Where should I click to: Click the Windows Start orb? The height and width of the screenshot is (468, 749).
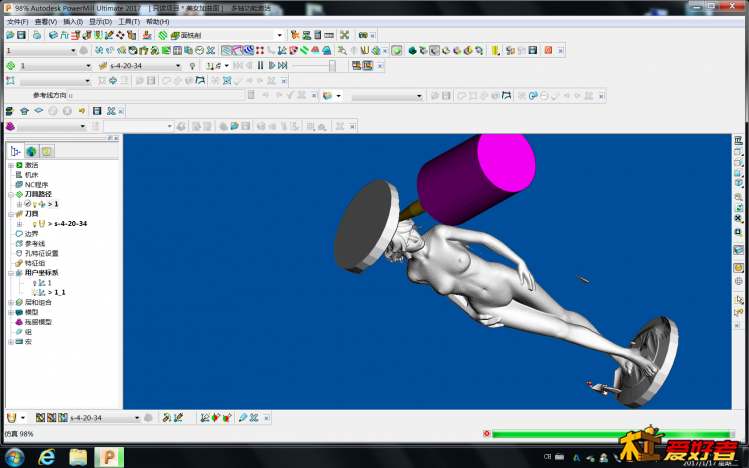click(14, 457)
